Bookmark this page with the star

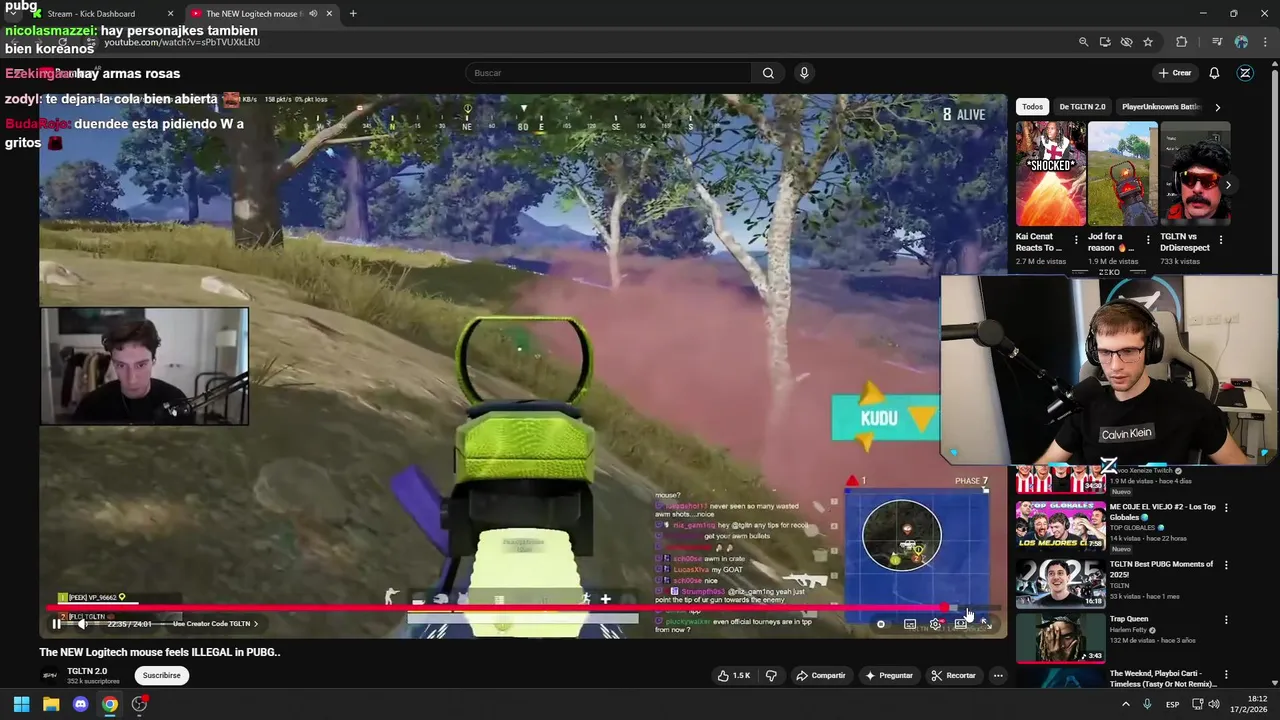[x=1148, y=42]
